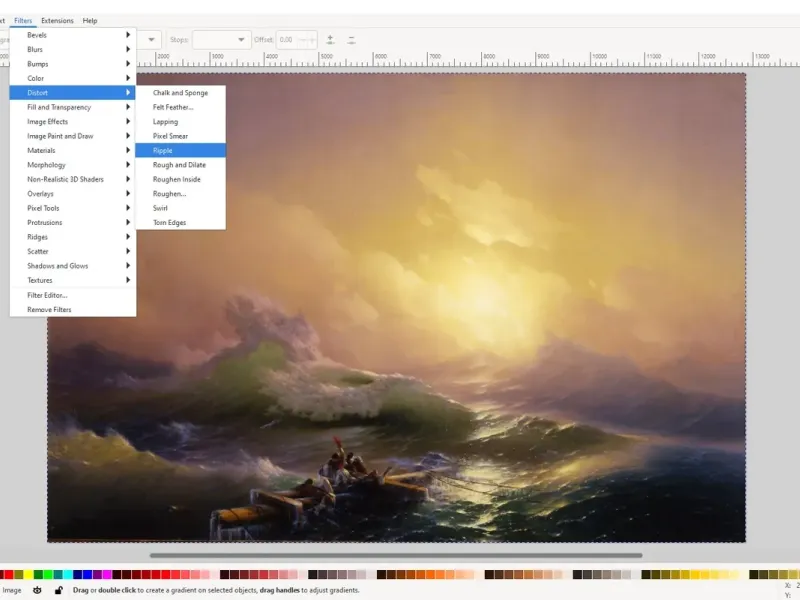This screenshot has width=800, height=600.
Task: Expand the Blurs filter submenu
Action: [x=73, y=49]
